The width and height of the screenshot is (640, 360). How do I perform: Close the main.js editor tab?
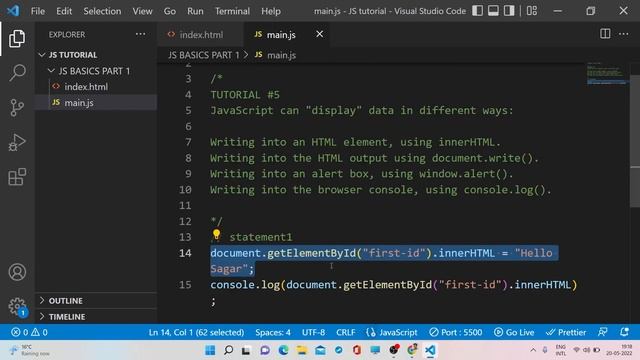[320, 34]
